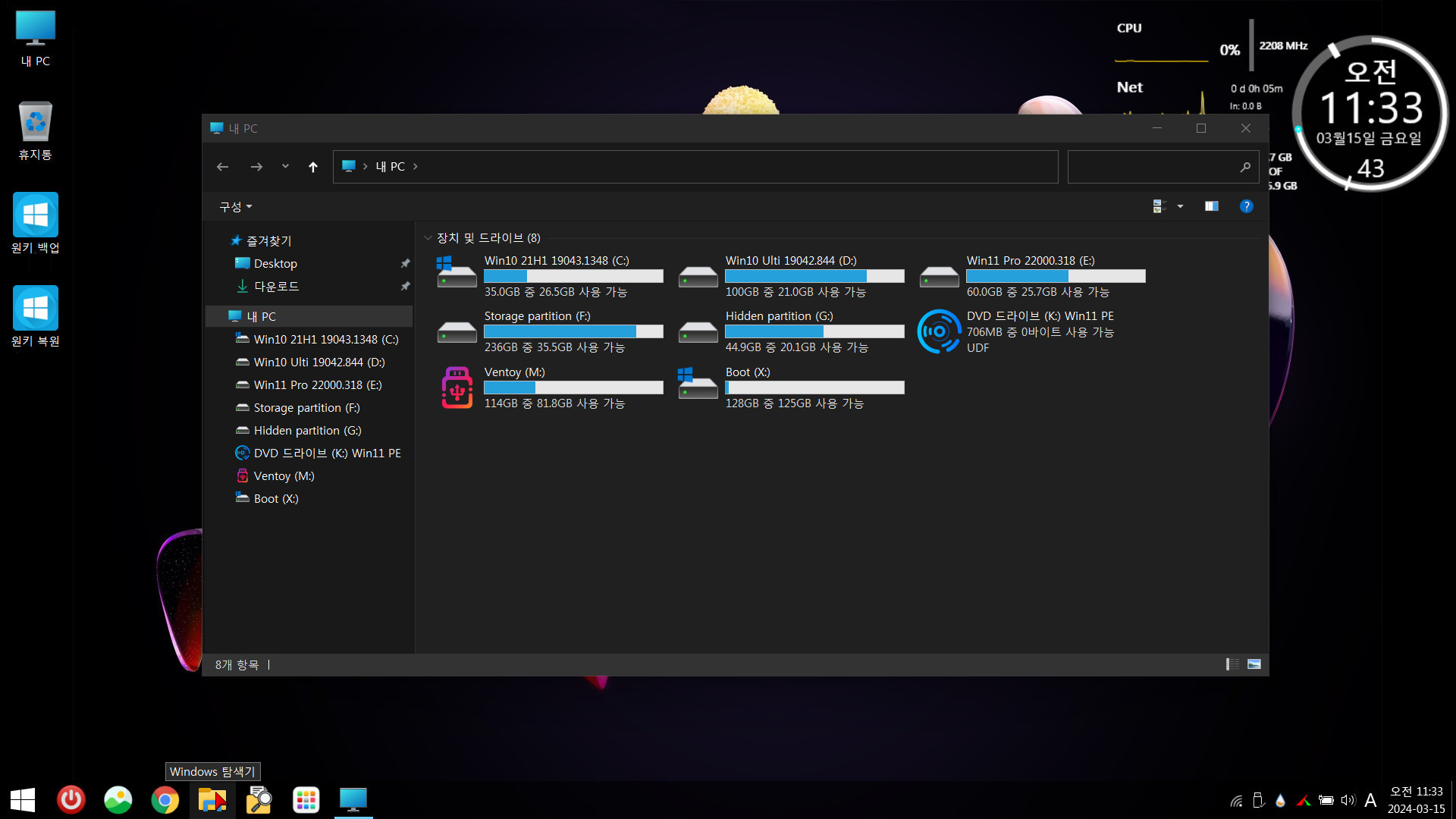Go up one folder level
Image resolution: width=1456 pixels, height=819 pixels.
tap(313, 167)
